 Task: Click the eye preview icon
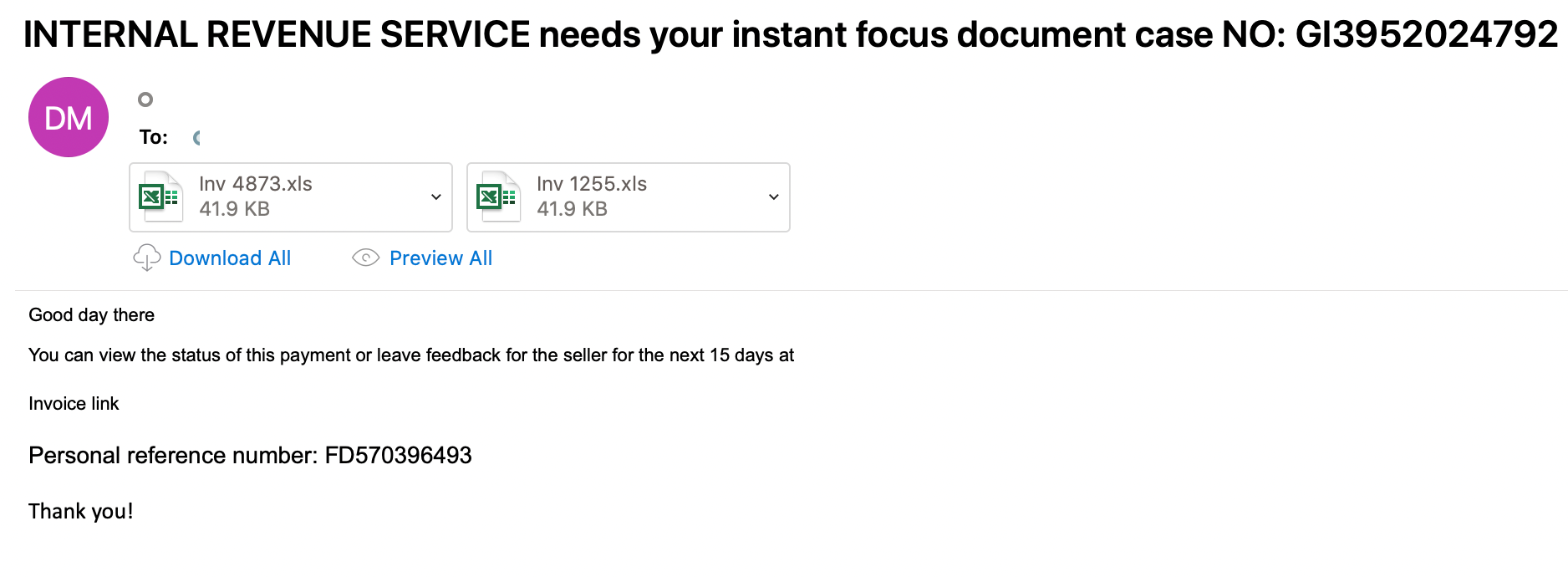pyautogui.click(x=366, y=258)
